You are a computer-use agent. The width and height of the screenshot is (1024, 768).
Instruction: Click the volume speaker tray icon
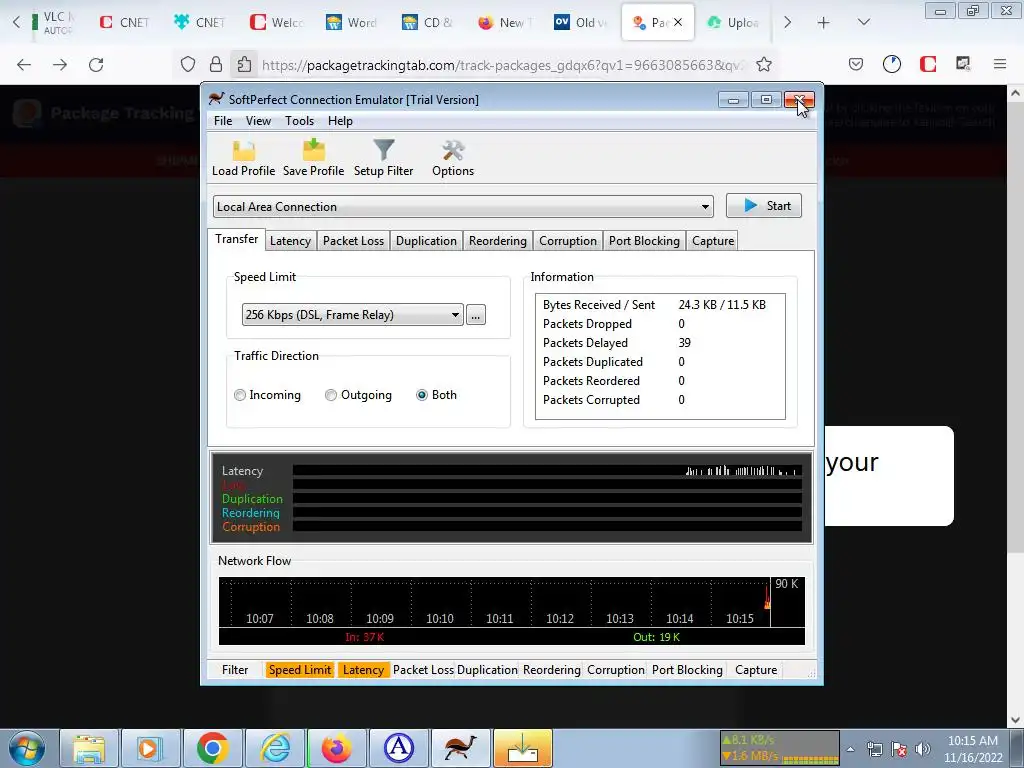[922, 749]
